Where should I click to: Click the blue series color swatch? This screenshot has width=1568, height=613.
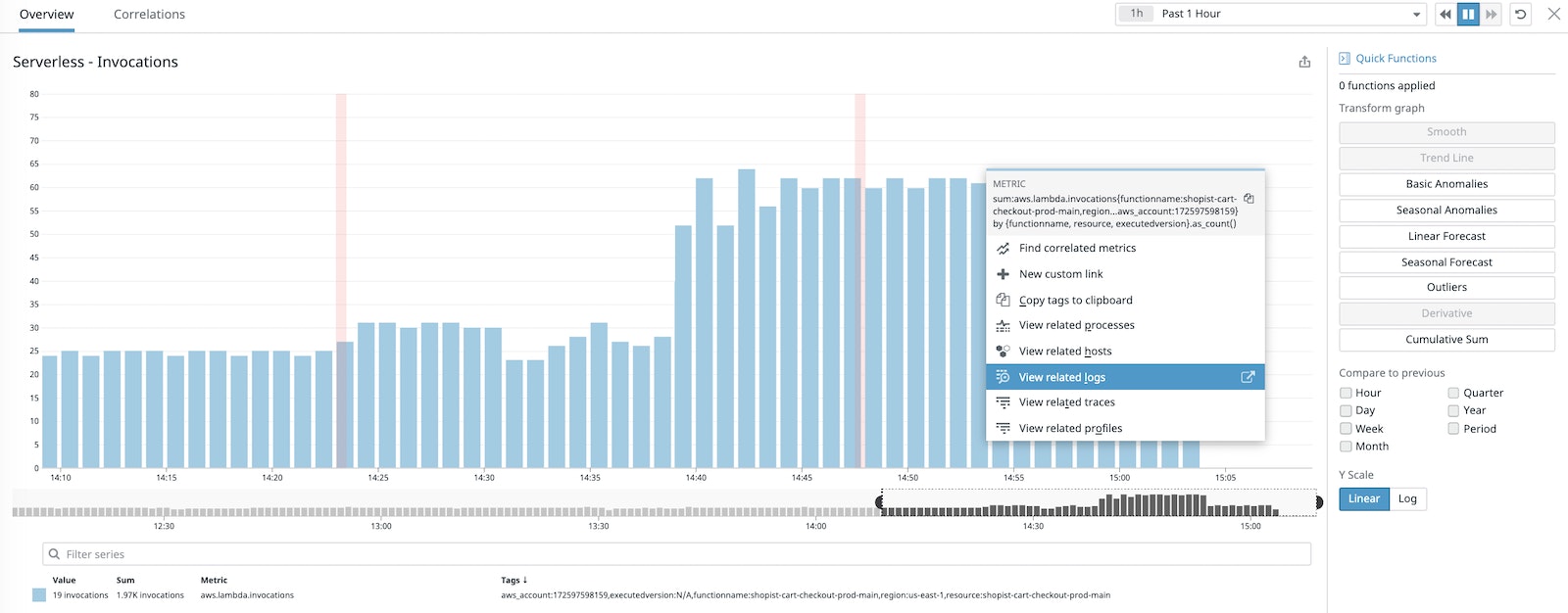[39, 594]
